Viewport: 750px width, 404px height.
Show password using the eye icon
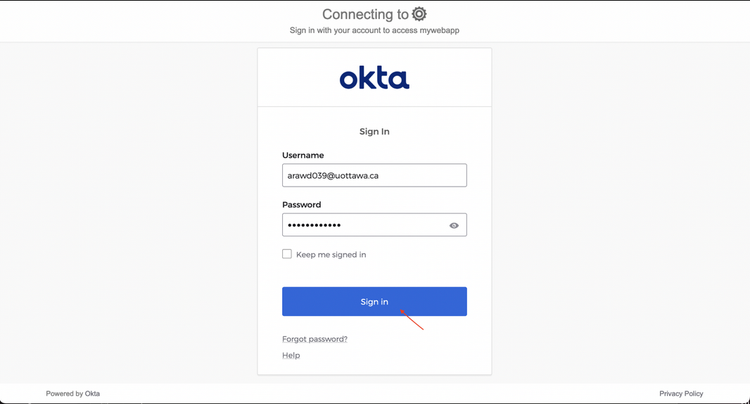(454, 225)
